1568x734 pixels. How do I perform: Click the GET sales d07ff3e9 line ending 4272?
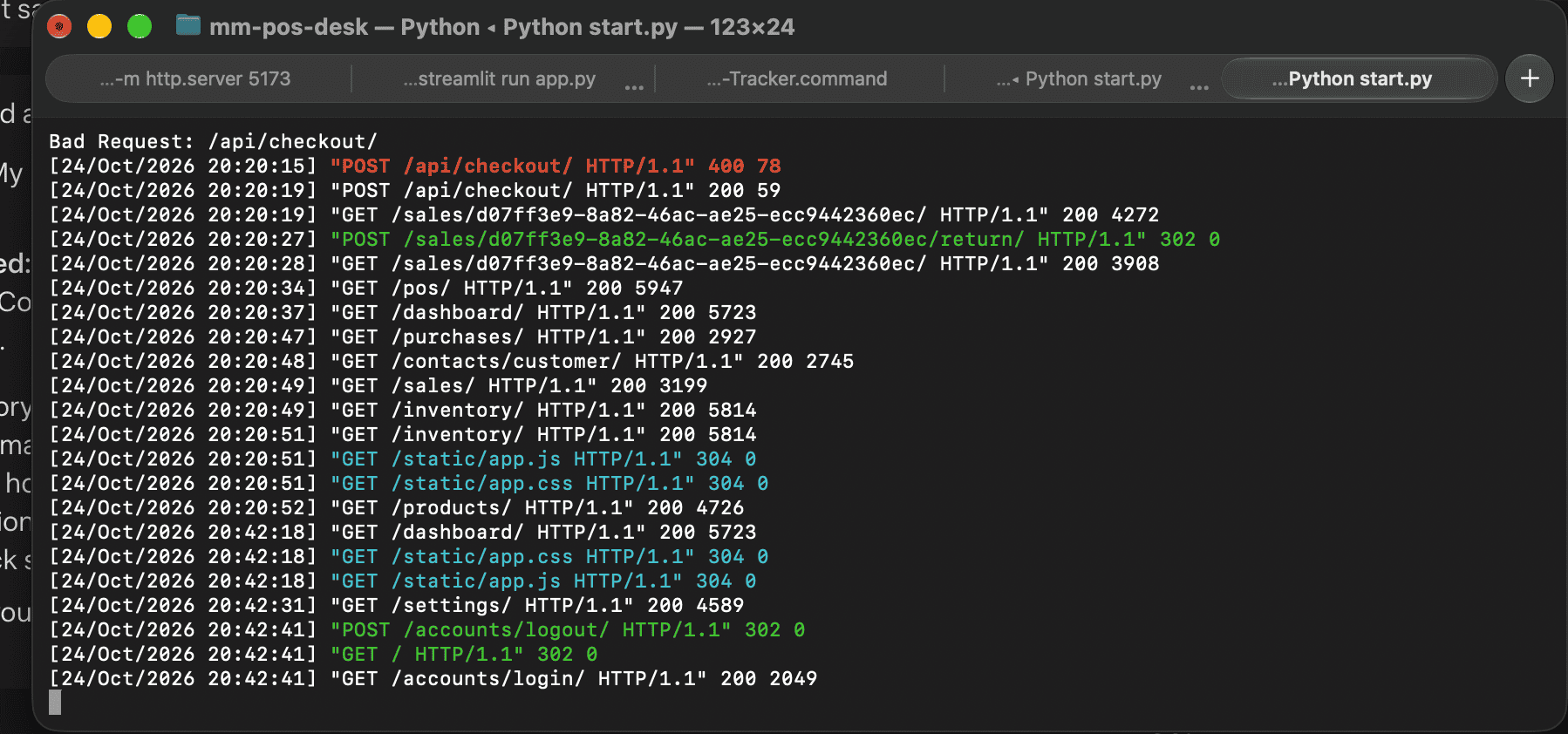(x=604, y=214)
